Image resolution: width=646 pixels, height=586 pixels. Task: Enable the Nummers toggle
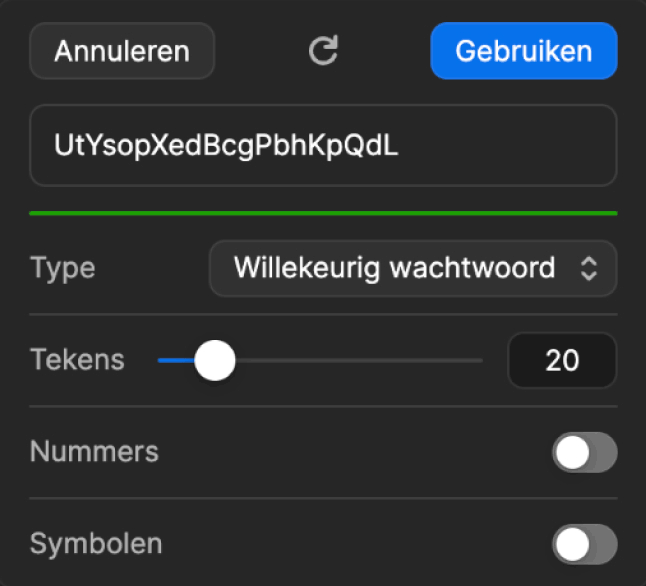click(x=584, y=453)
